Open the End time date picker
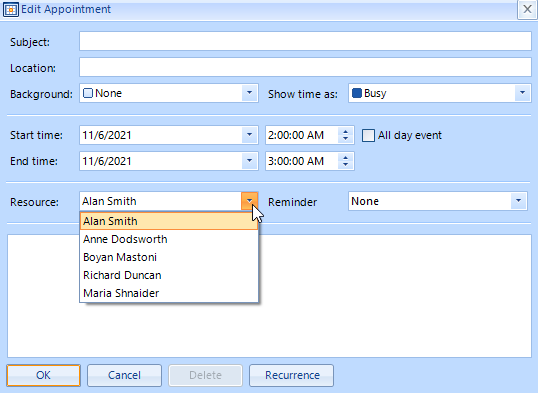 pyautogui.click(x=249, y=161)
